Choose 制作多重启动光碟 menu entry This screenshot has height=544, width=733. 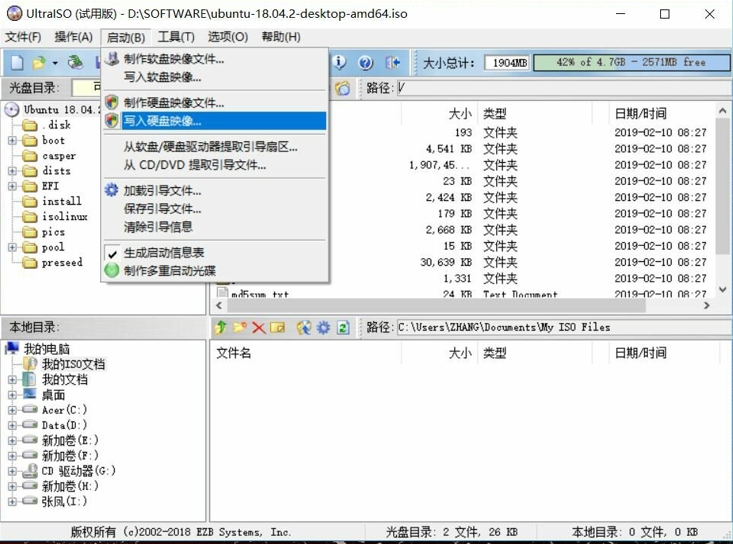coord(215,270)
